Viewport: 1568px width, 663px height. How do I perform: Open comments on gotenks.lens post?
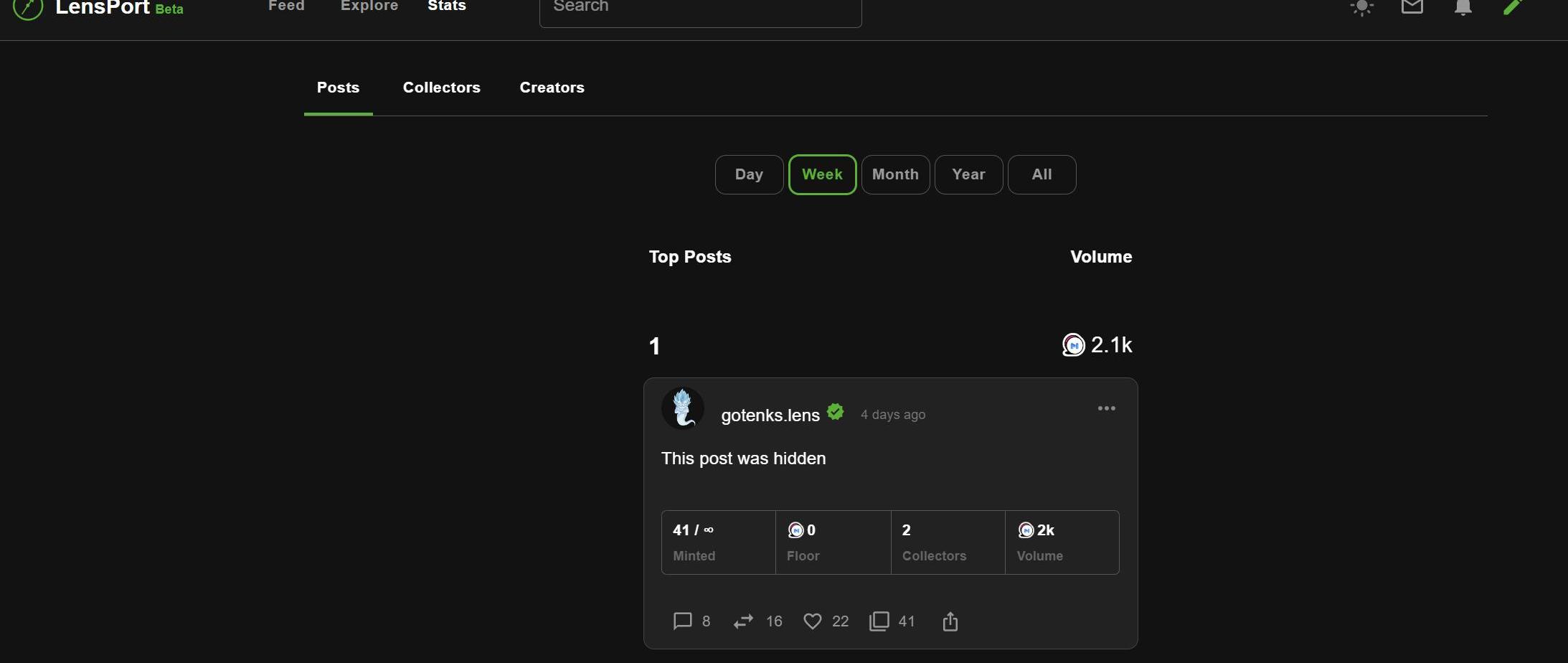pyautogui.click(x=682, y=621)
